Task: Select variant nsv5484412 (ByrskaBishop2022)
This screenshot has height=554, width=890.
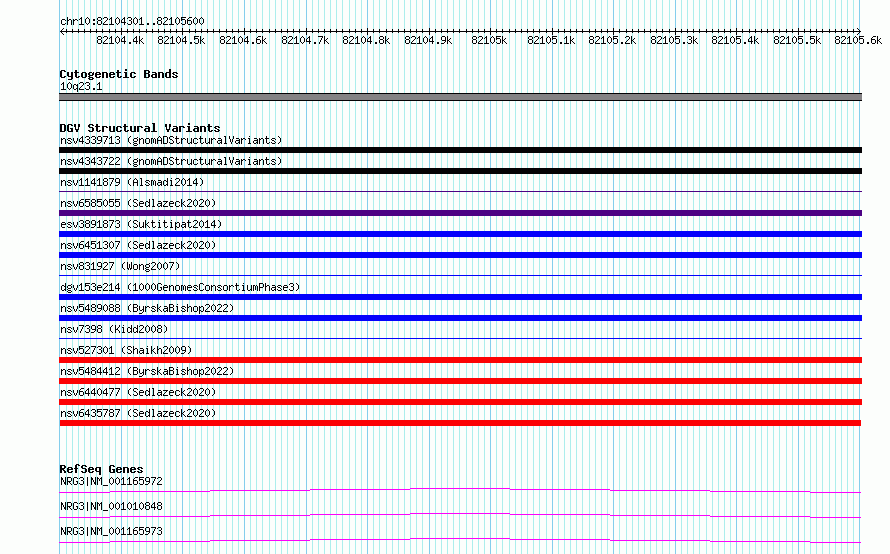Action: point(147,371)
